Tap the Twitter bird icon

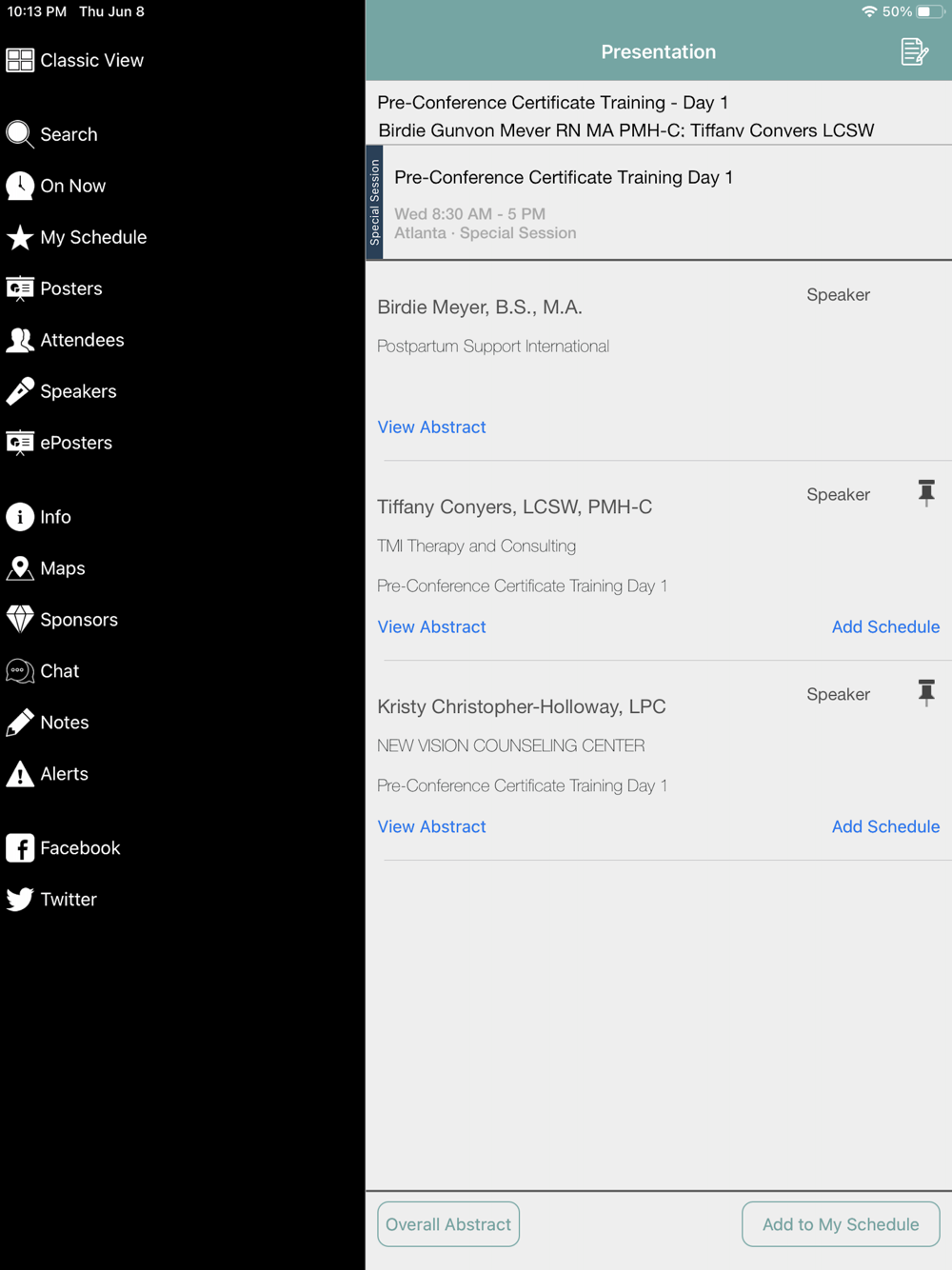coord(20,900)
